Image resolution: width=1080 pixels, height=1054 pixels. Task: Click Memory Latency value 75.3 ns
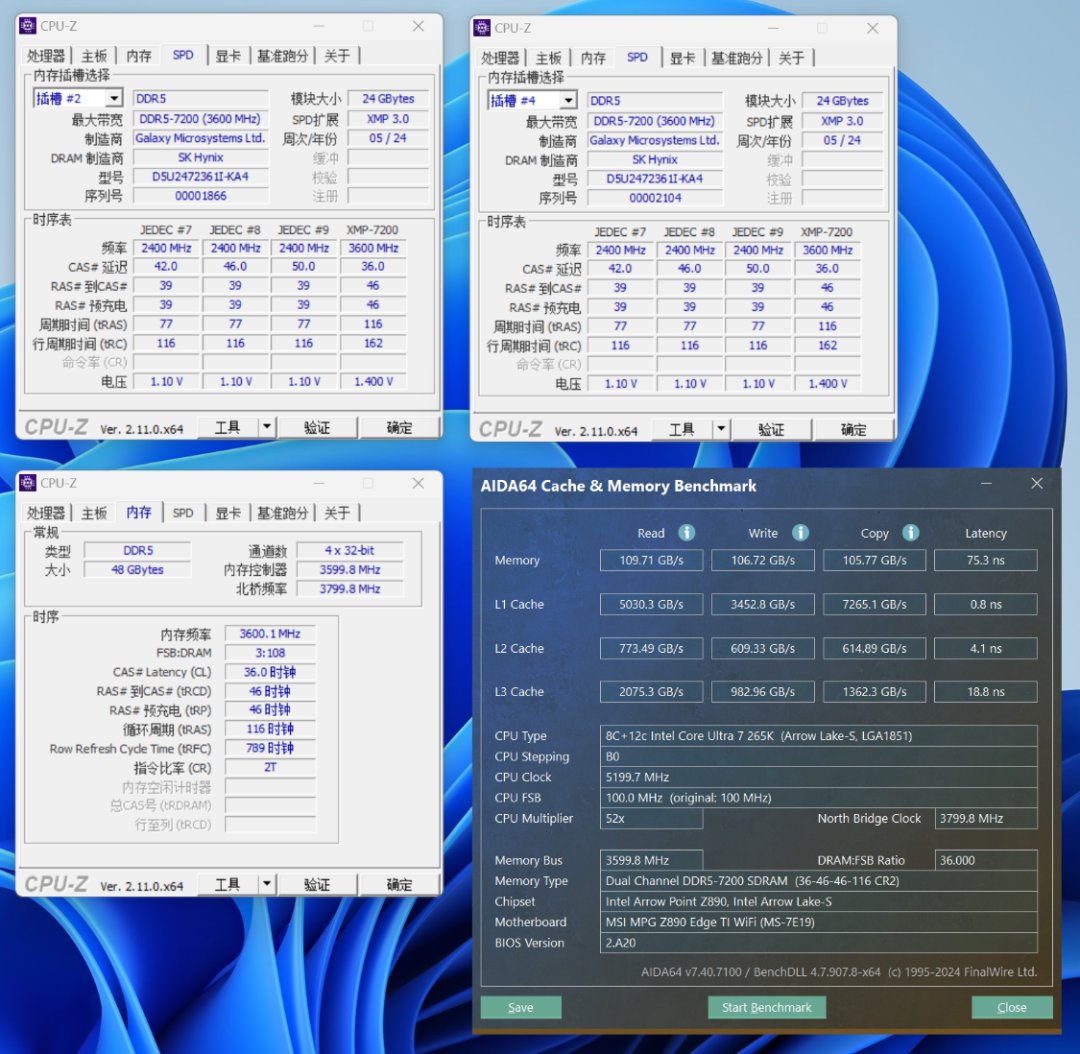tap(986, 560)
